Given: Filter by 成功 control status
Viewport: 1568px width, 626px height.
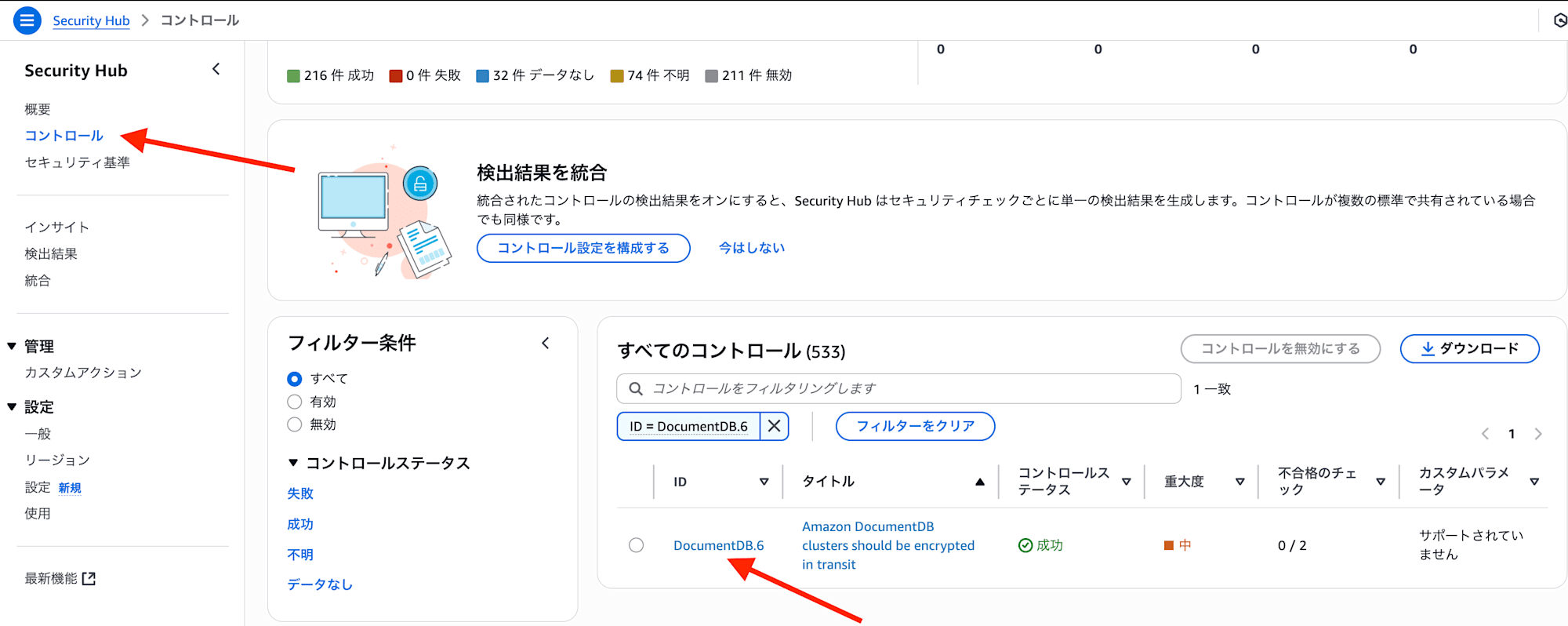Looking at the screenshot, I should (x=300, y=524).
